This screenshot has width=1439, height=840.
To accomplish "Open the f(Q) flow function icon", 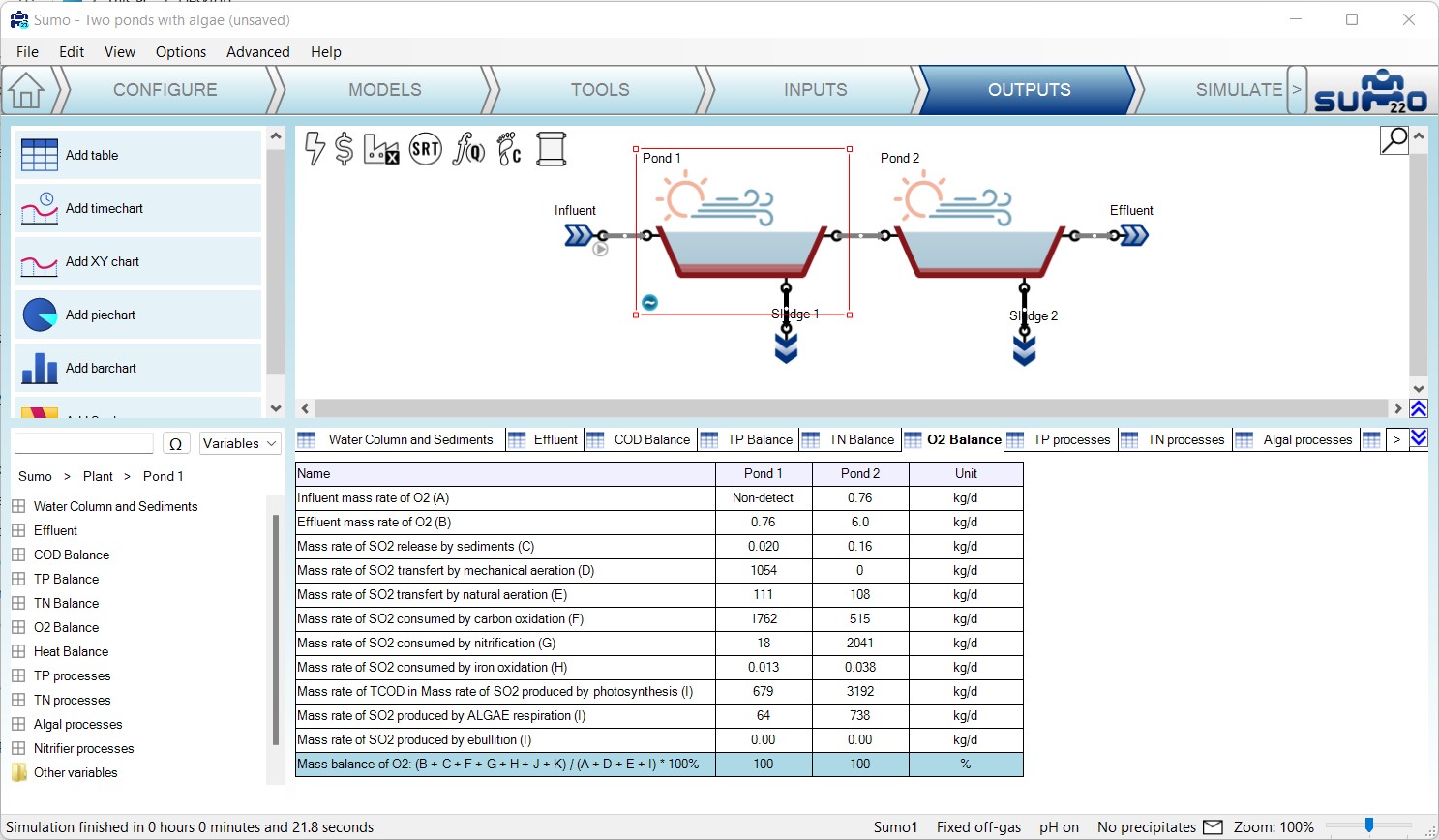I will (468, 149).
